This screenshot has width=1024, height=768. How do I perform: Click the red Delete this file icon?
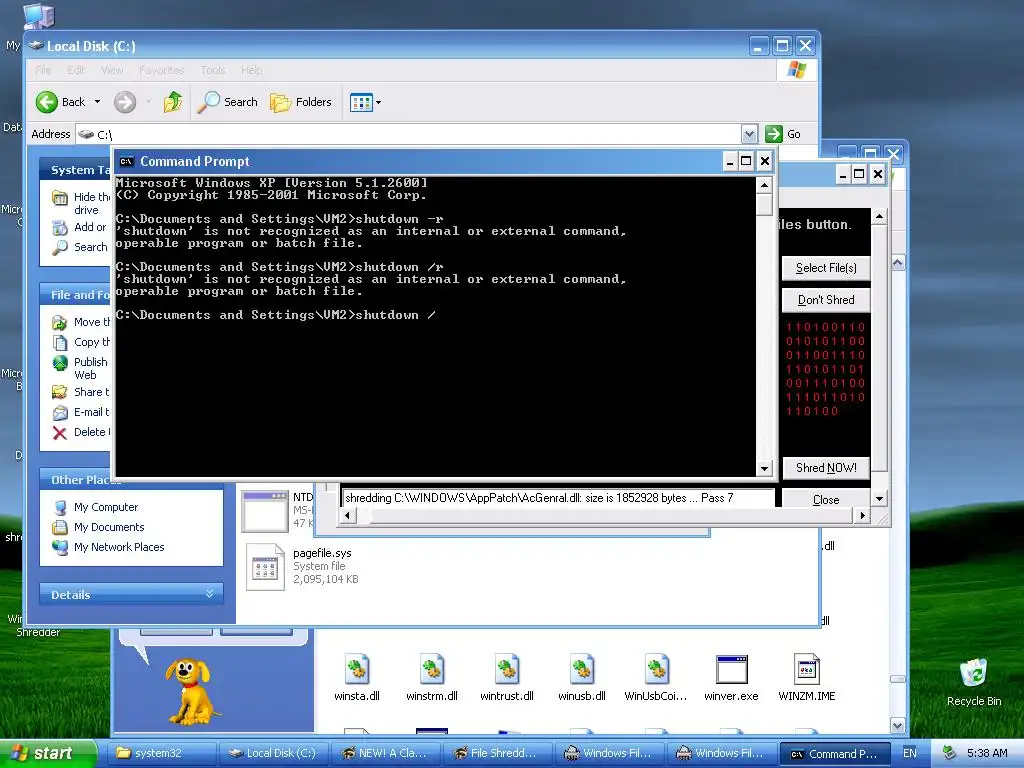pos(60,432)
